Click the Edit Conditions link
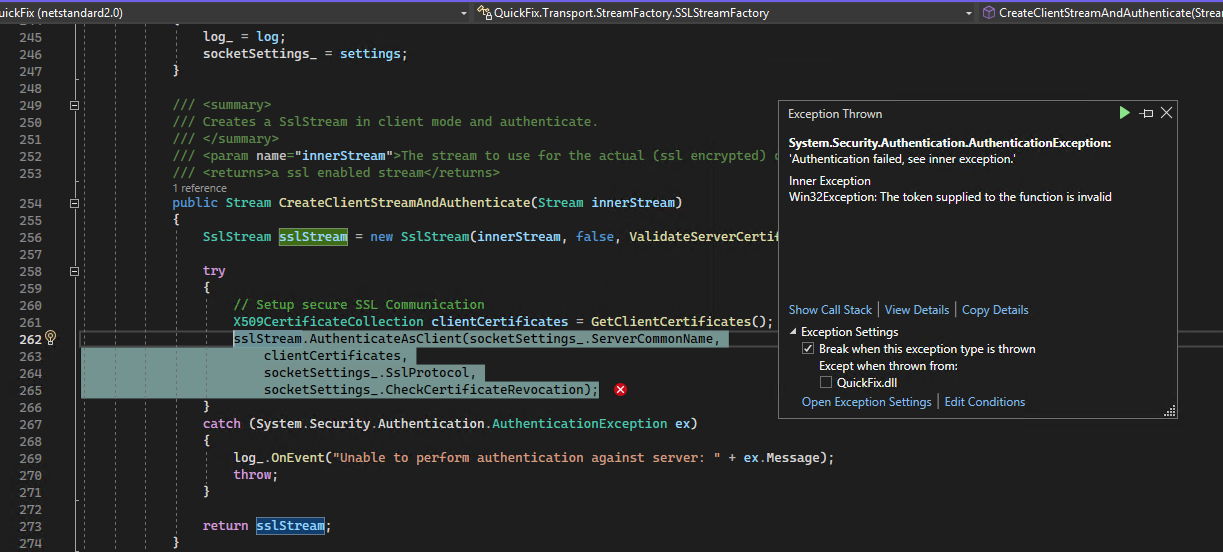 (x=985, y=402)
